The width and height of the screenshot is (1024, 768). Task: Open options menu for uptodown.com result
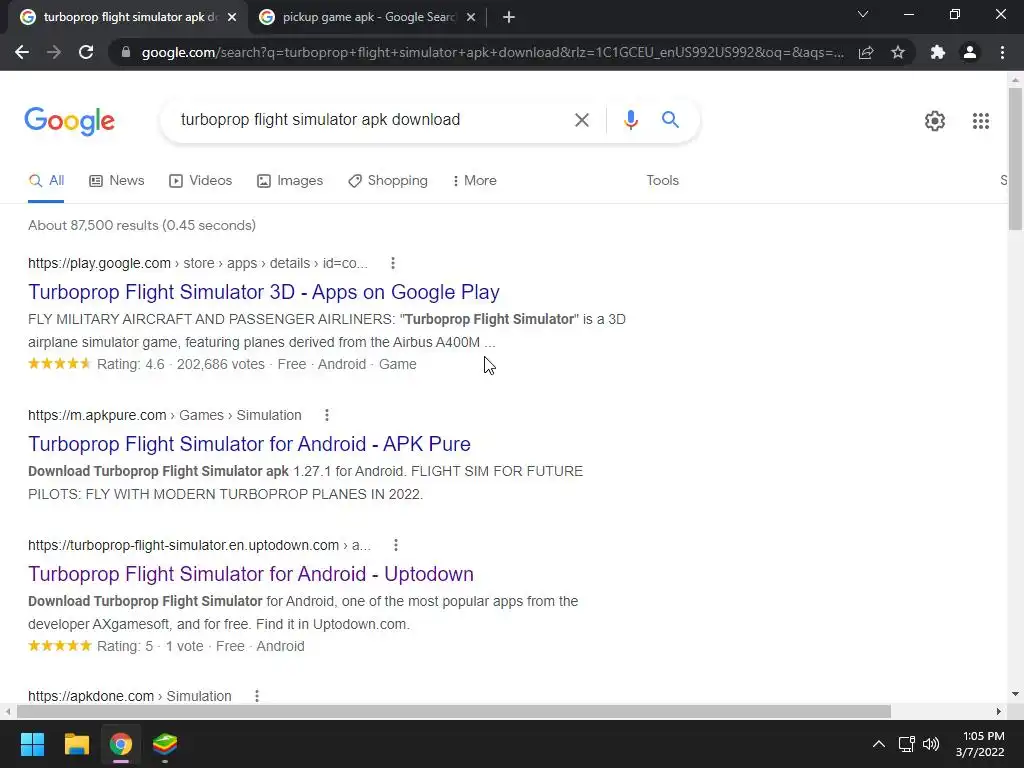pyautogui.click(x=396, y=545)
